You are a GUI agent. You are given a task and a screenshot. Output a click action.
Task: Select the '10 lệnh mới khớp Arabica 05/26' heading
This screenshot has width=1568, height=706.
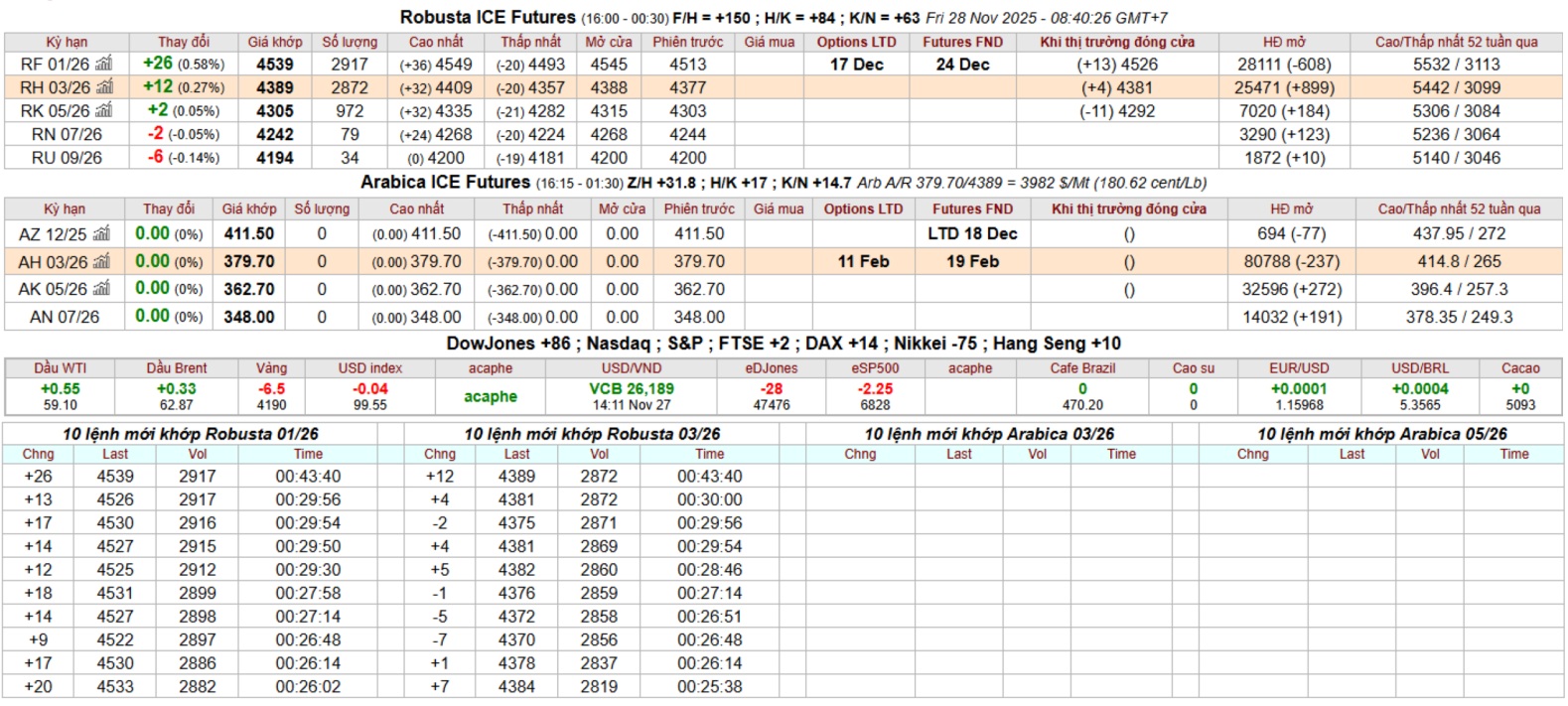coord(1381,434)
